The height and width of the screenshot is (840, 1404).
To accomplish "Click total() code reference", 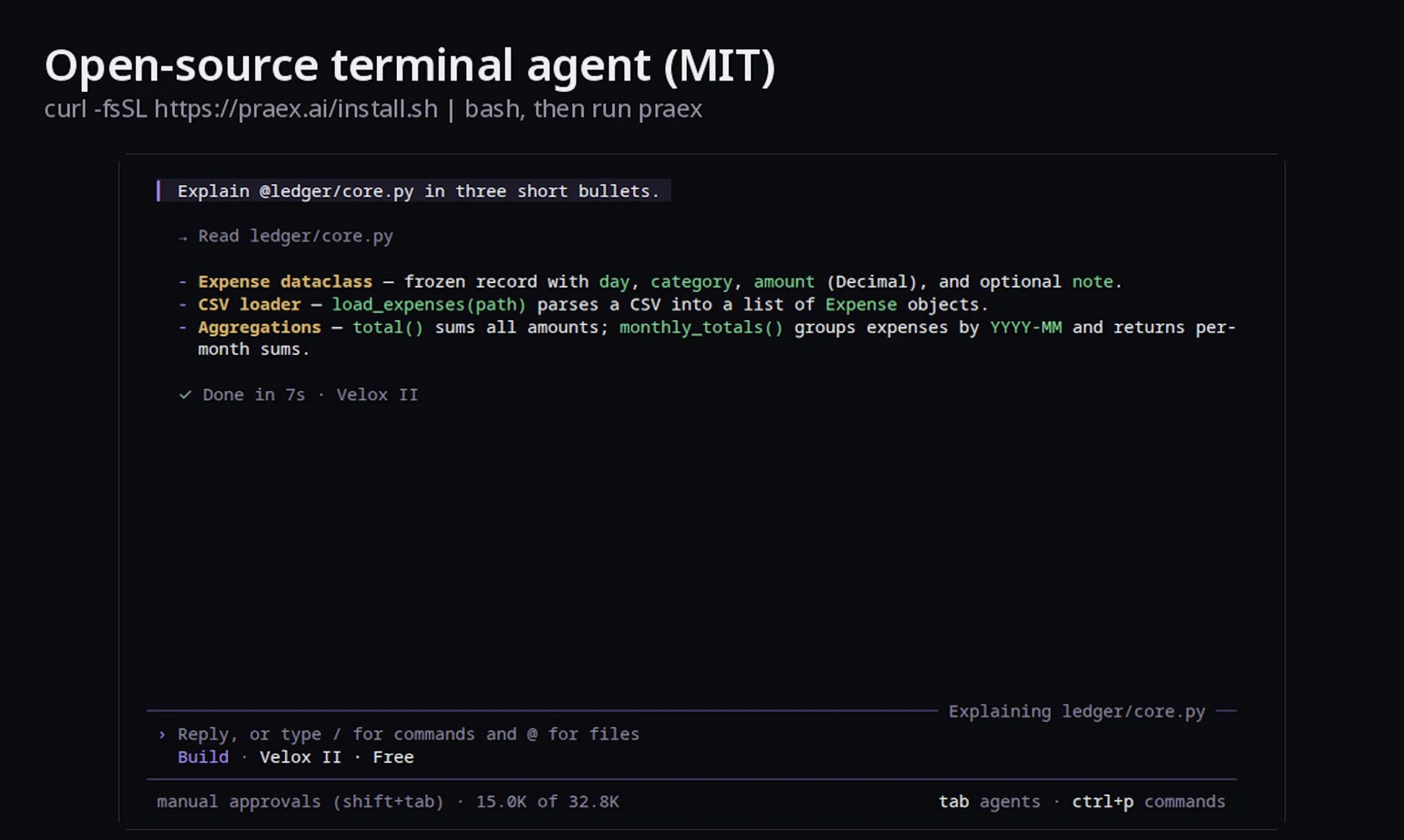I will tap(388, 327).
